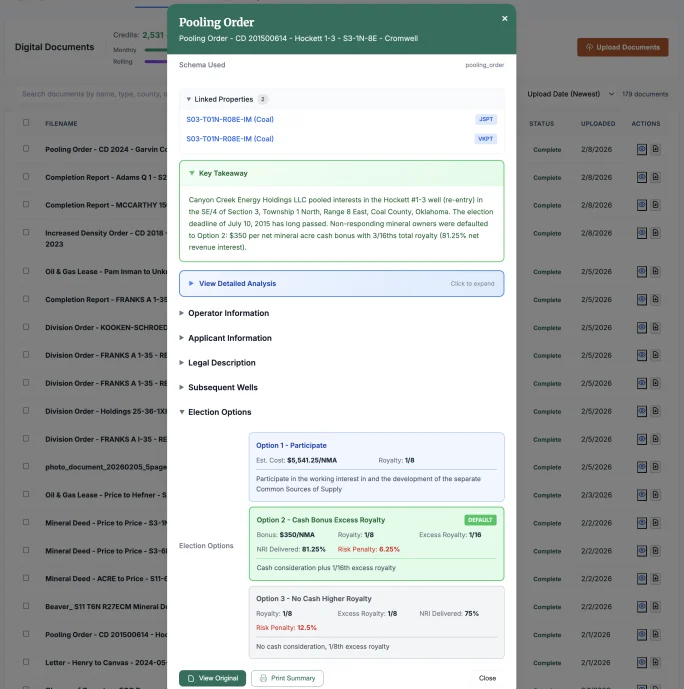The width and height of the screenshot is (684, 689).
Task: Check the Increased Density Order row
Action: (26, 232)
